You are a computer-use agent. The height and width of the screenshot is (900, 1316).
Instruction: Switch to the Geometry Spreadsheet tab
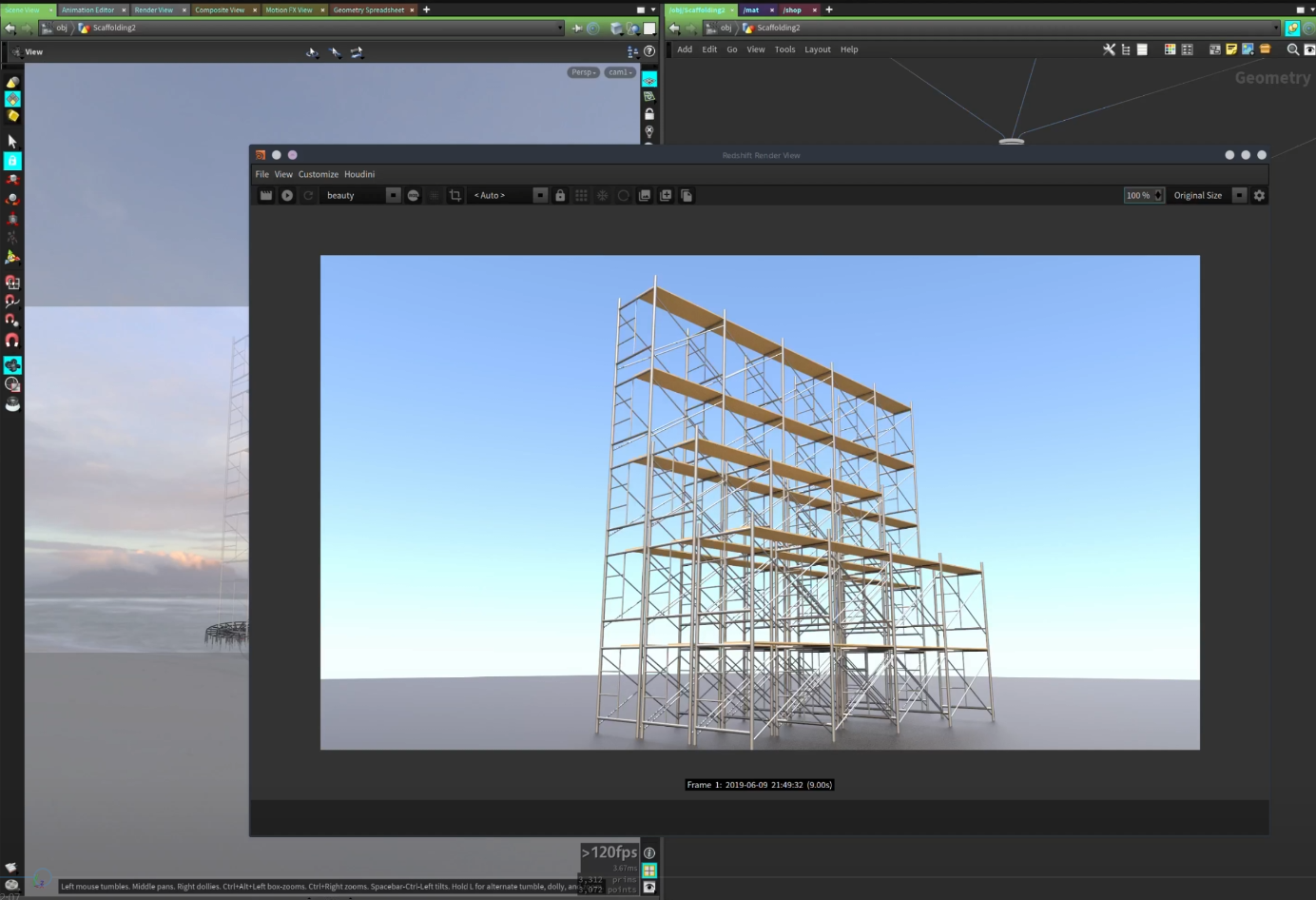[369, 10]
